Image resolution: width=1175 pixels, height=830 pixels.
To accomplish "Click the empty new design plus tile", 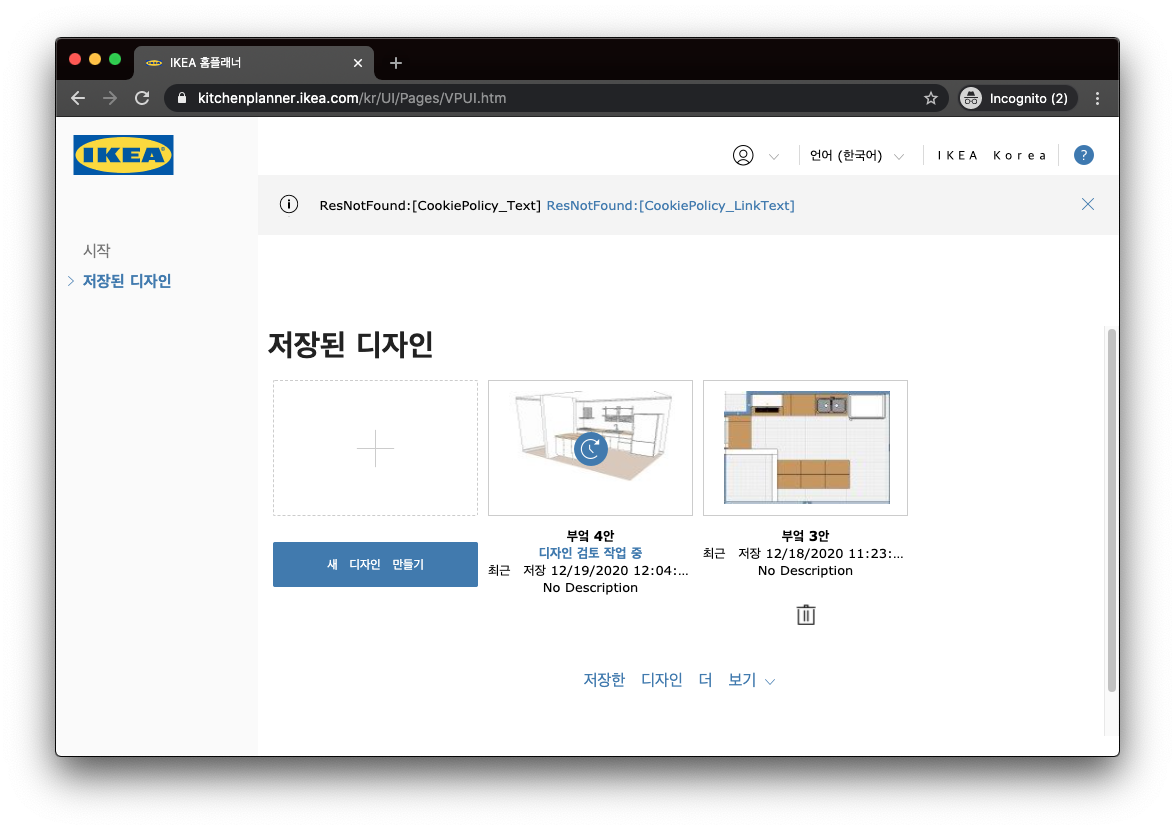I will [x=375, y=448].
